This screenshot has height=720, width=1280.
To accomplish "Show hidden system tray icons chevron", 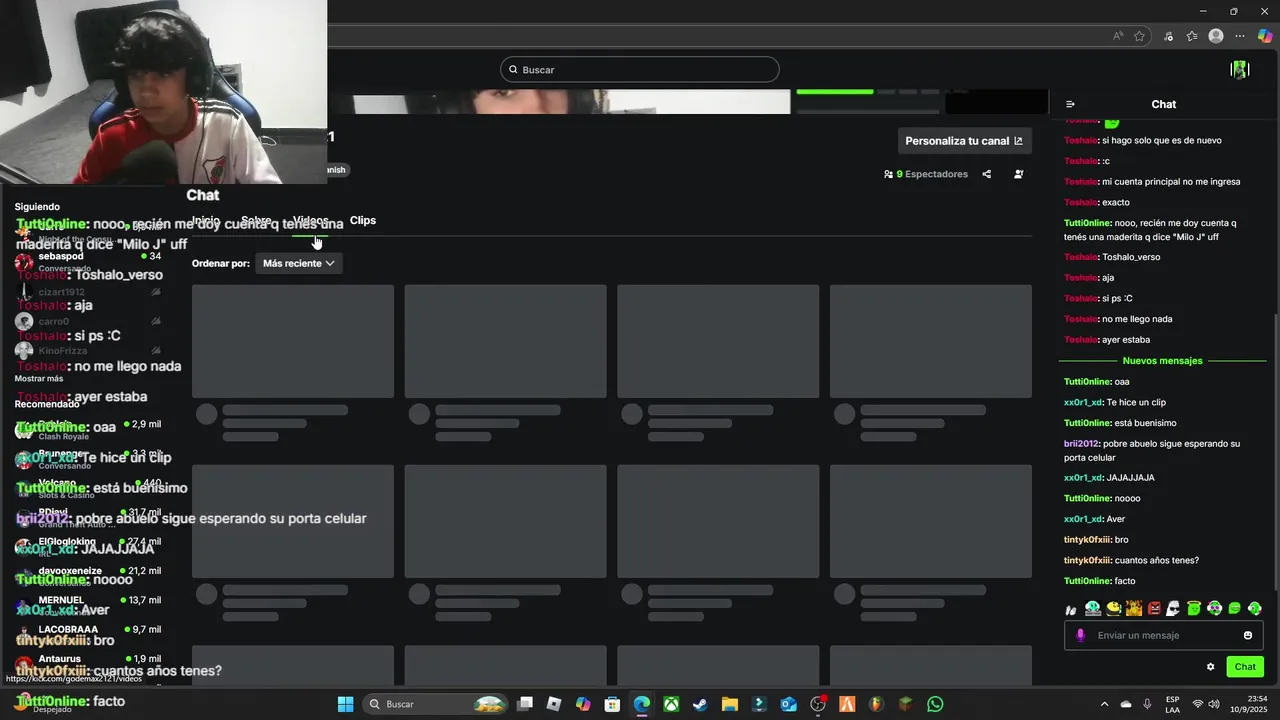I will coord(1104,704).
